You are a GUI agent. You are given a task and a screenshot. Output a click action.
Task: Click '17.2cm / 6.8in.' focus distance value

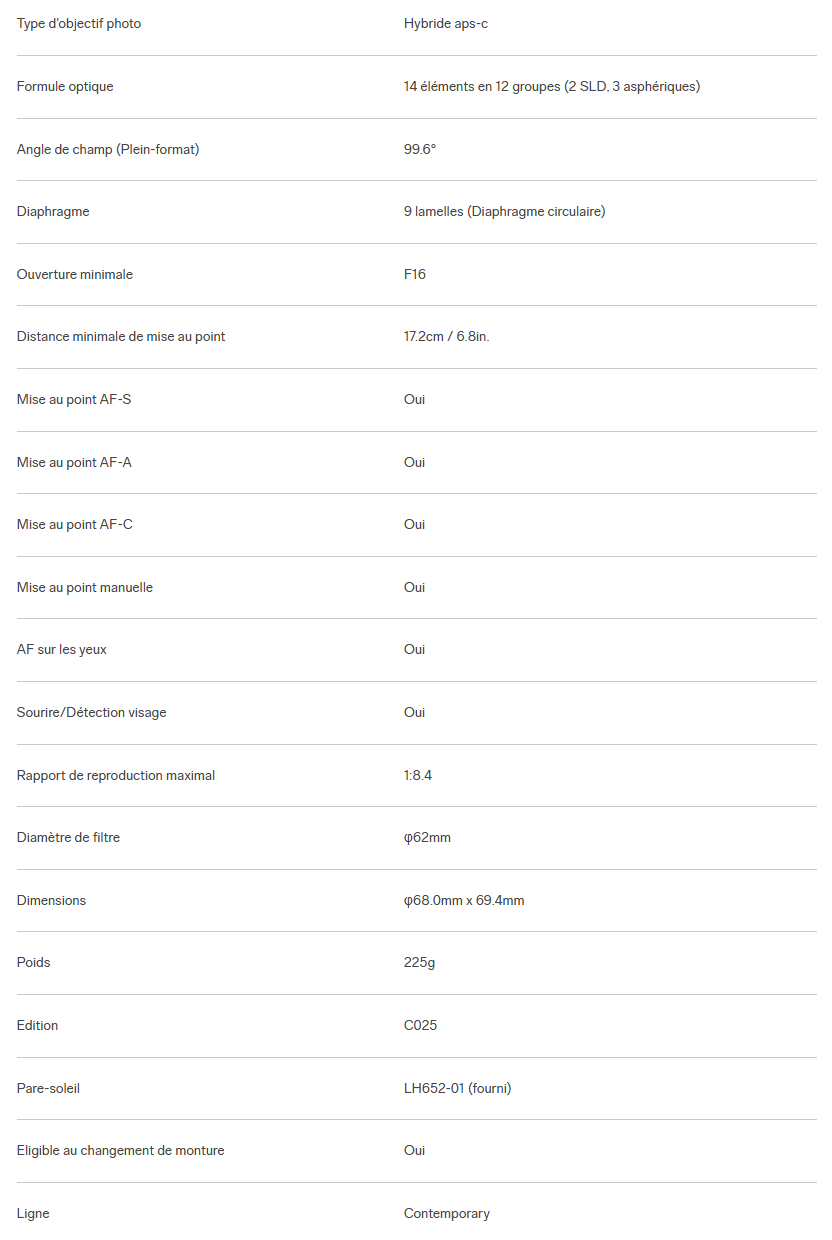(x=446, y=336)
